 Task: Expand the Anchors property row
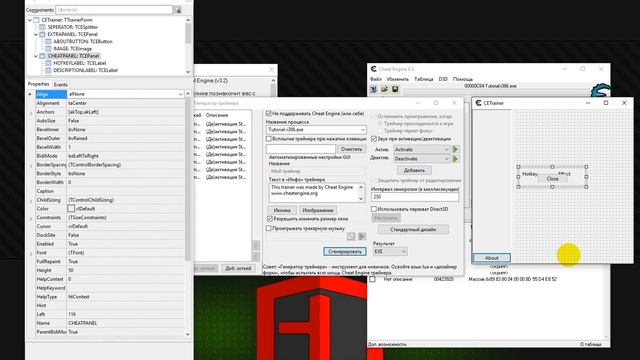tap(31, 112)
